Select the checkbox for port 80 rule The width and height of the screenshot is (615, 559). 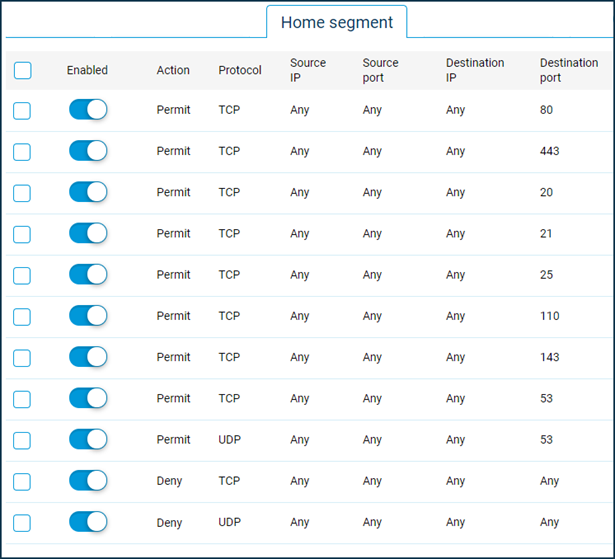pyautogui.click(x=22, y=110)
